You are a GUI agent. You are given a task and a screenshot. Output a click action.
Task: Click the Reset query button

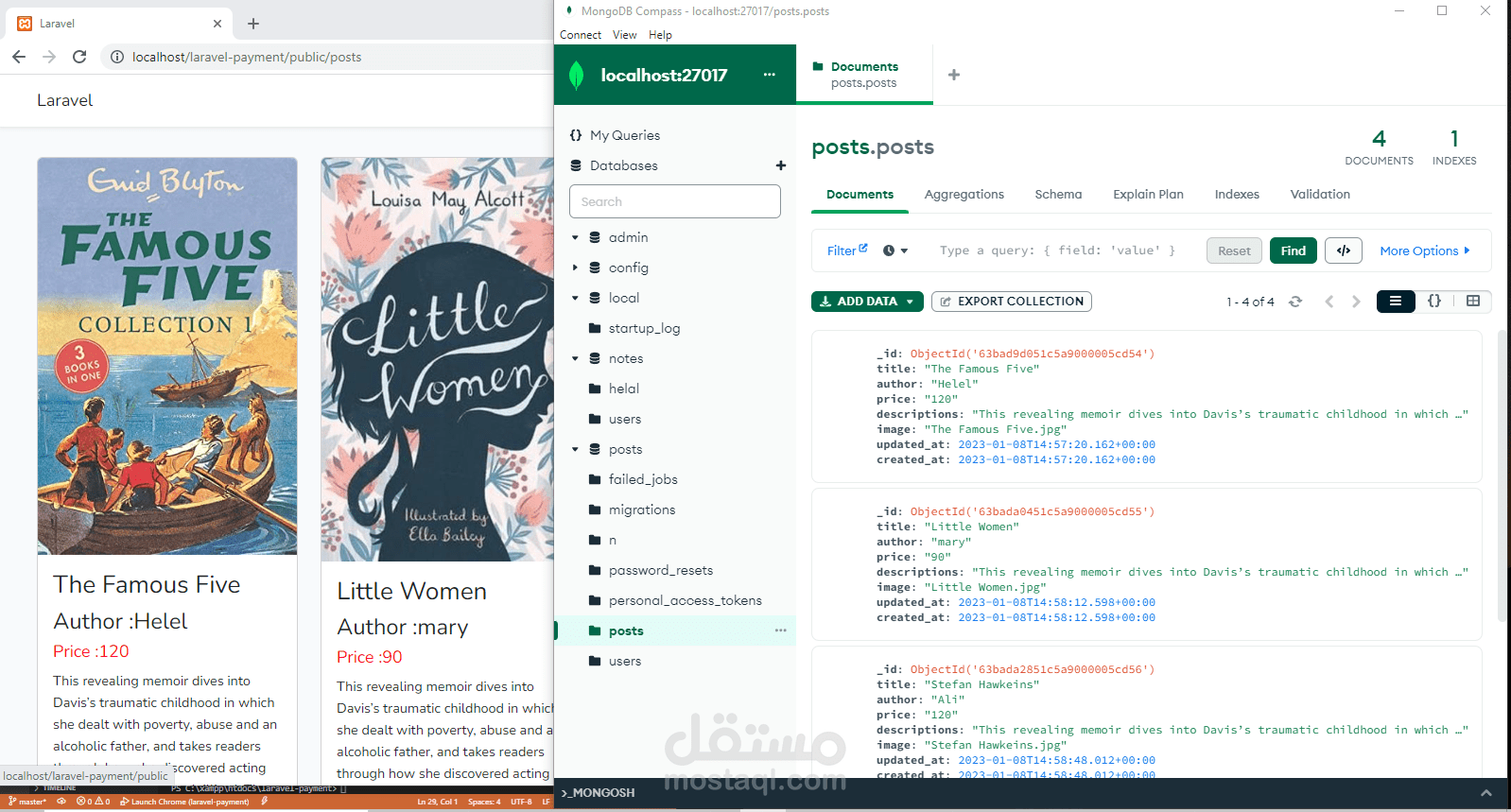tap(1234, 251)
